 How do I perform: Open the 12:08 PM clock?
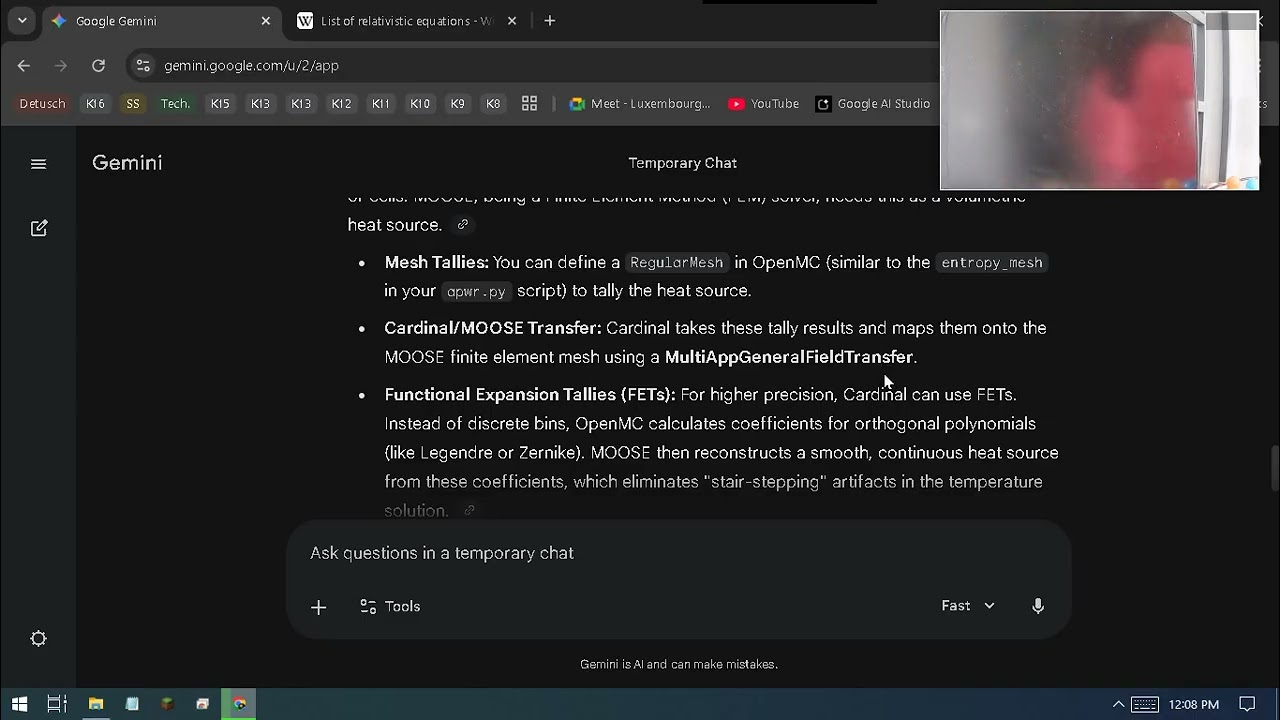tap(1194, 704)
